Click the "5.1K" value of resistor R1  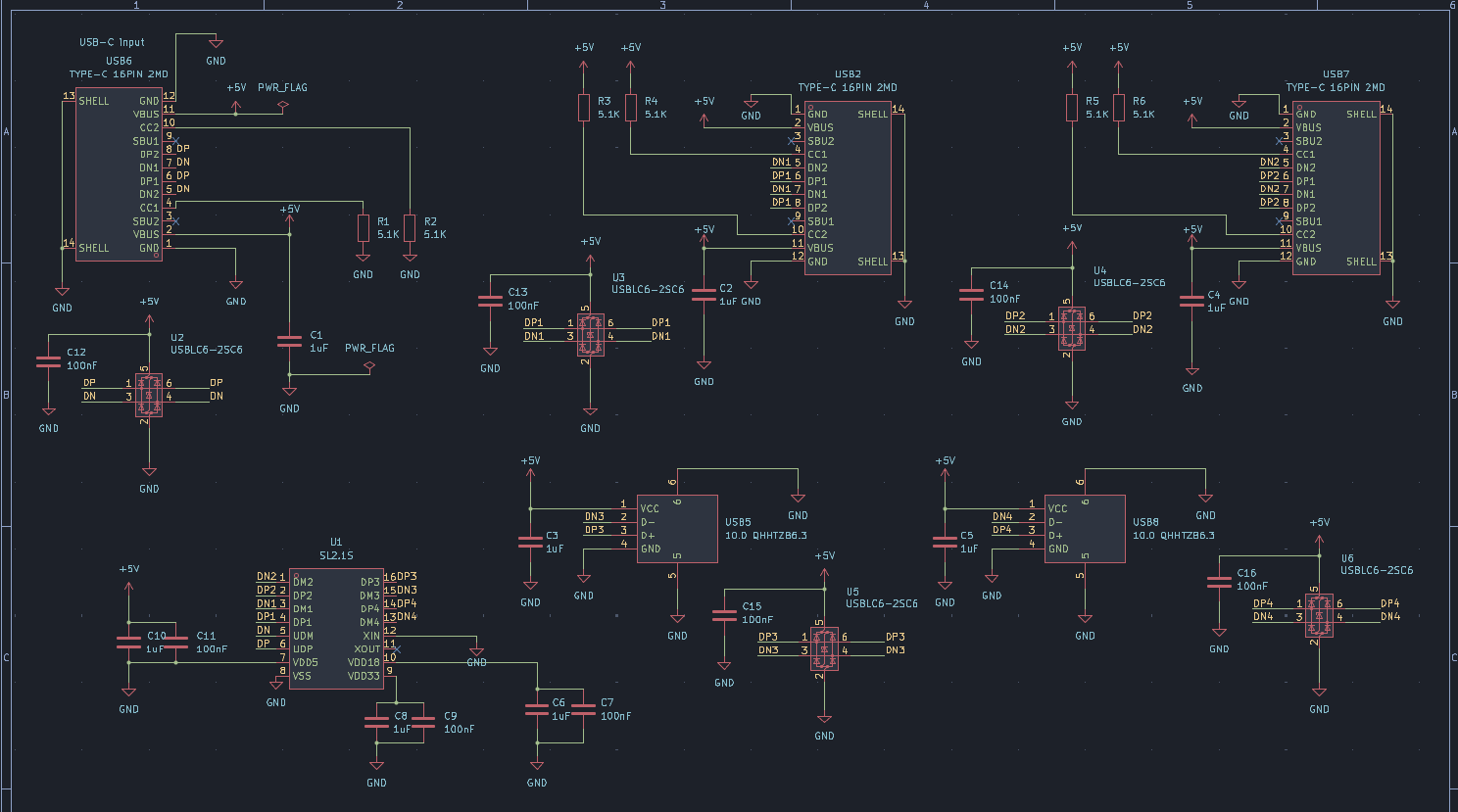pyautogui.click(x=388, y=234)
